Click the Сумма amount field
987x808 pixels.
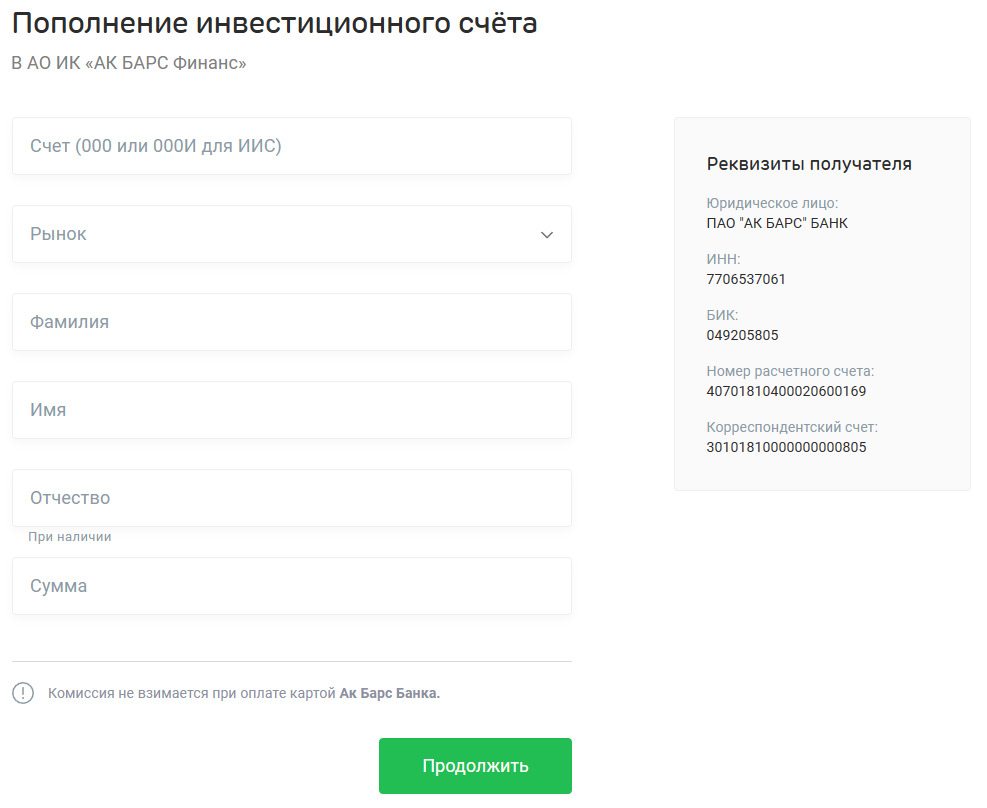pos(292,586)
